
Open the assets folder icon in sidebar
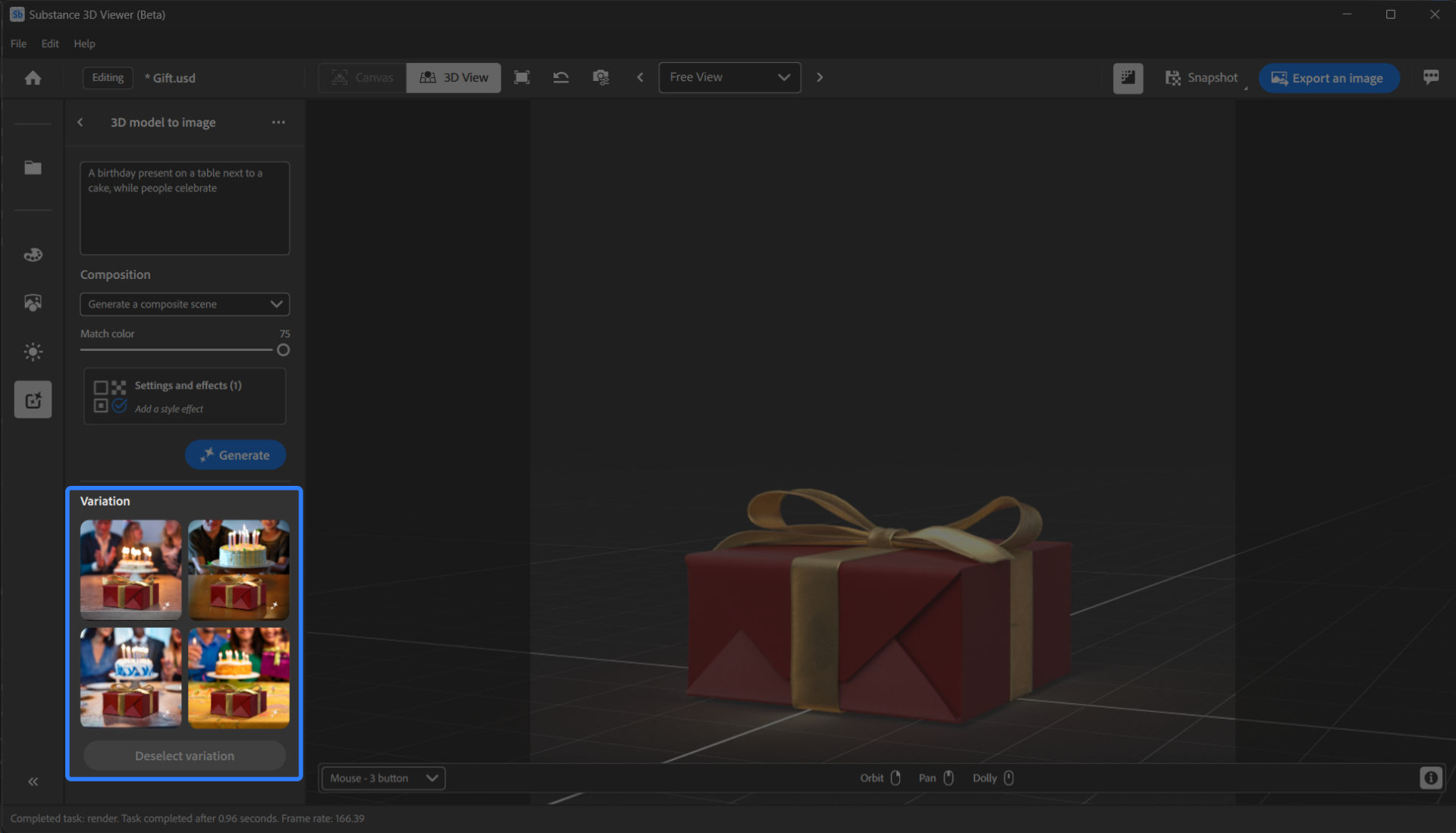click(x=33, y=168)
